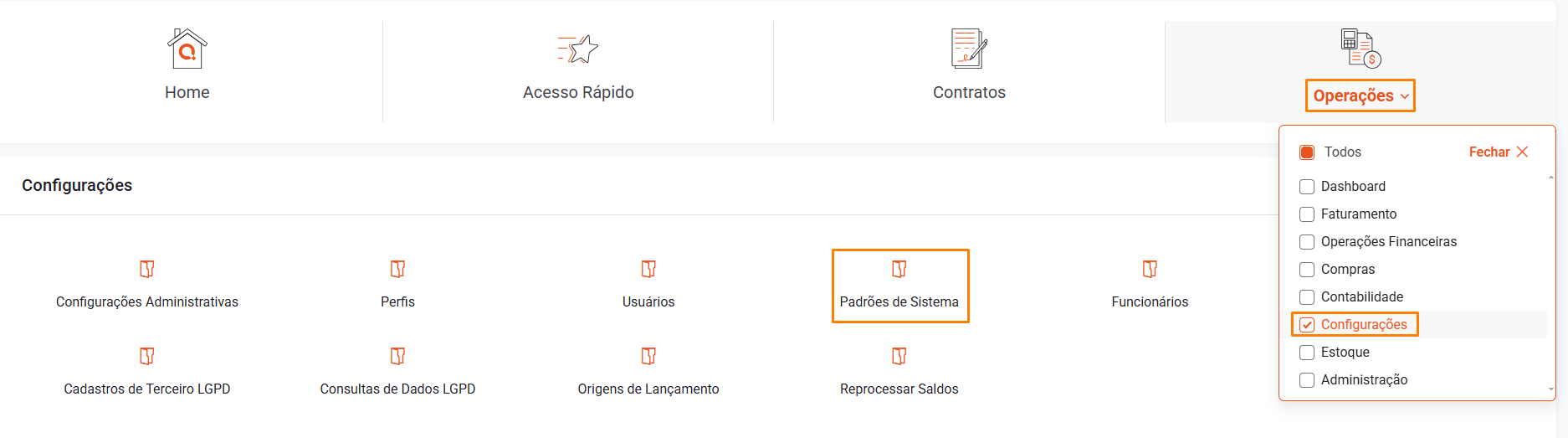1568x438 pixels.
Task: Enable the Dashboard checkbox
Action: pos(1307,187)
